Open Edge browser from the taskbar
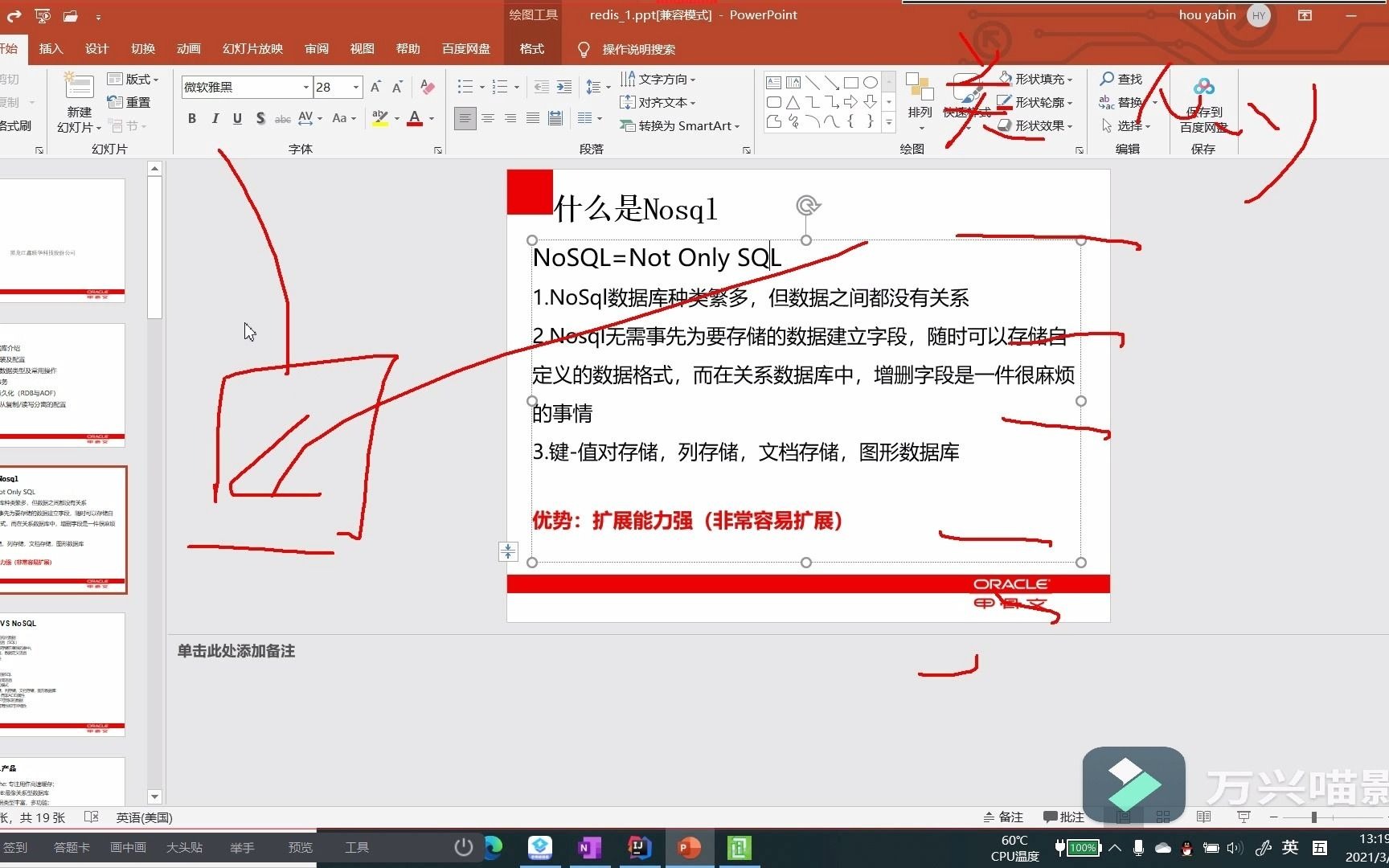The height and width of the screenshot is (868, 1389). pyautogui.click(x=492, y=847)
